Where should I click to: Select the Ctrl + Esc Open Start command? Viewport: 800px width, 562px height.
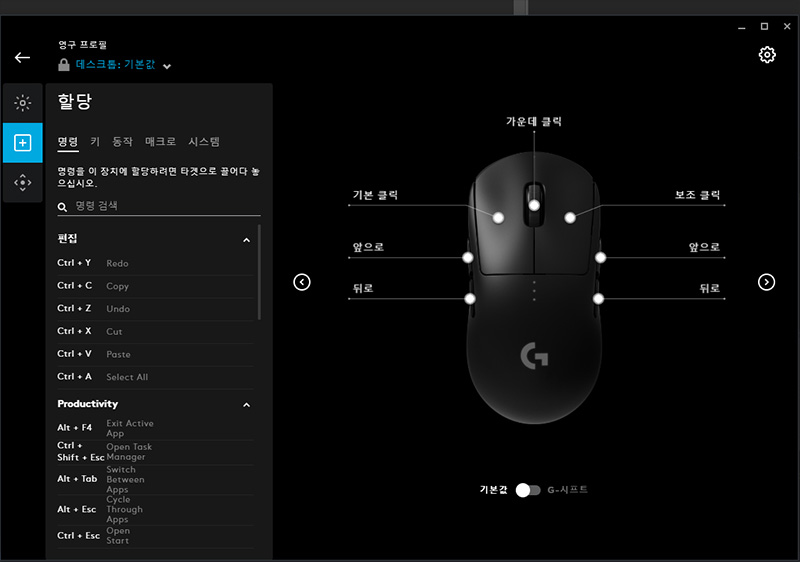coord(155,536)
